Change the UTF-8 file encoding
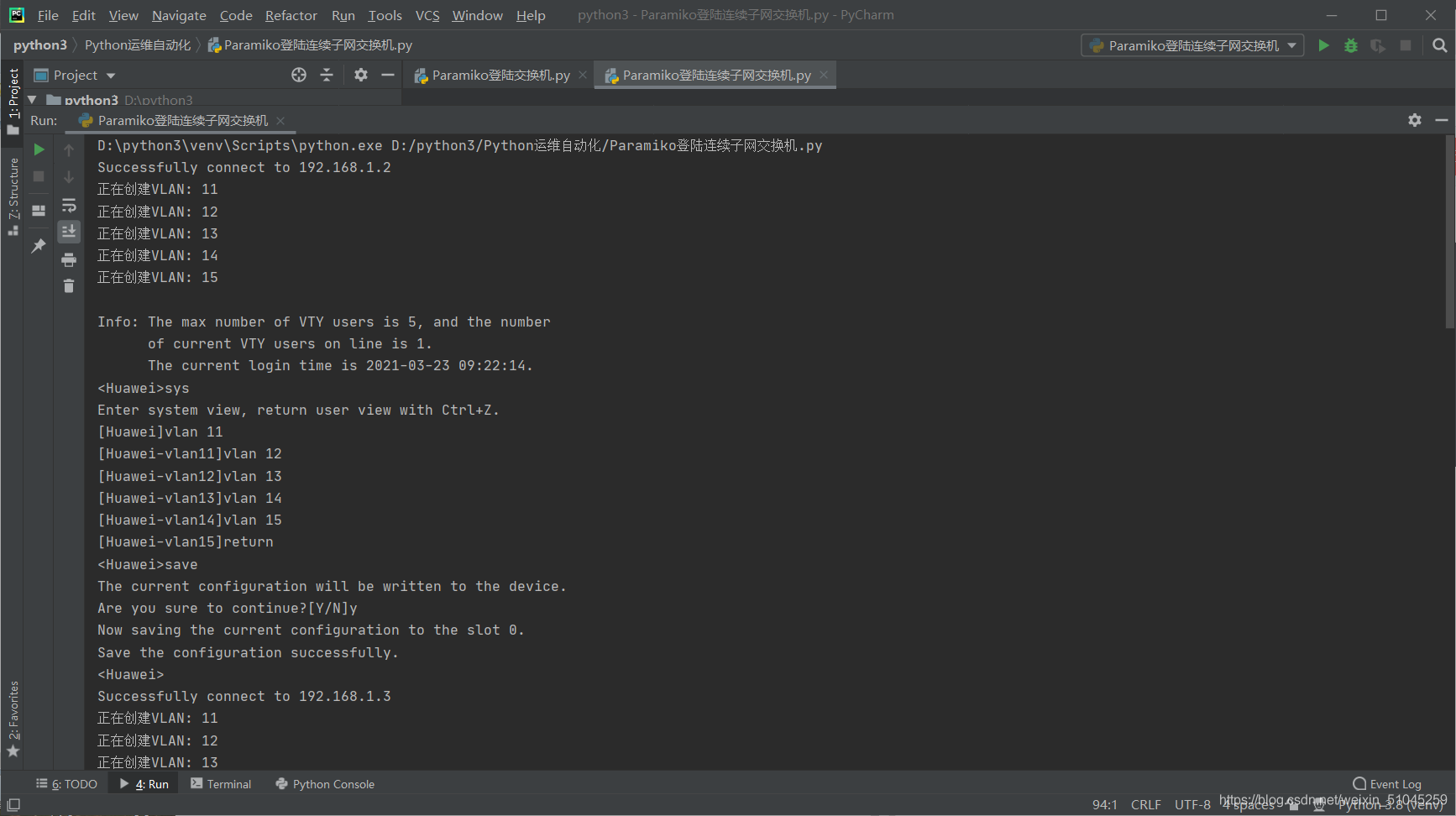The image size is (1456, 816). coord(1192,803)
